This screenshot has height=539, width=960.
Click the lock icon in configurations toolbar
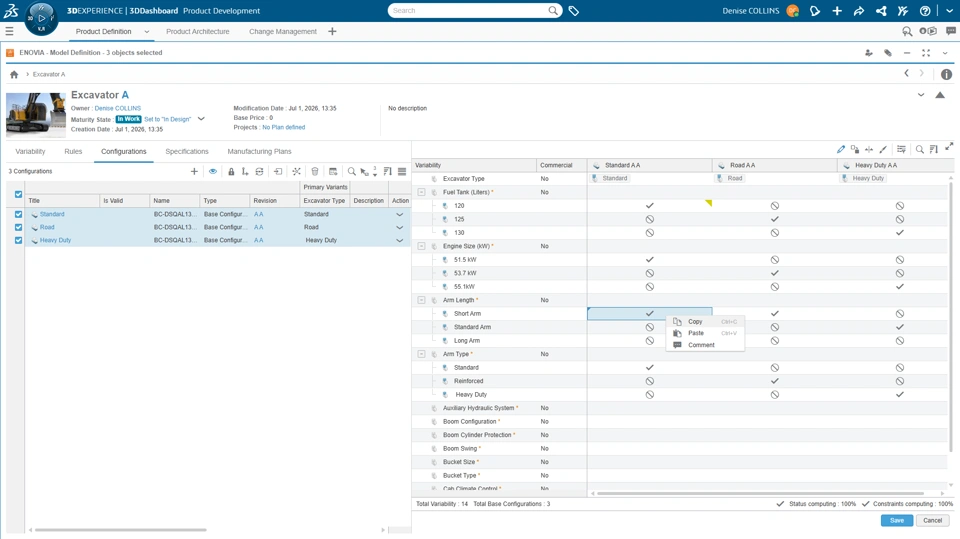point(231,172)
